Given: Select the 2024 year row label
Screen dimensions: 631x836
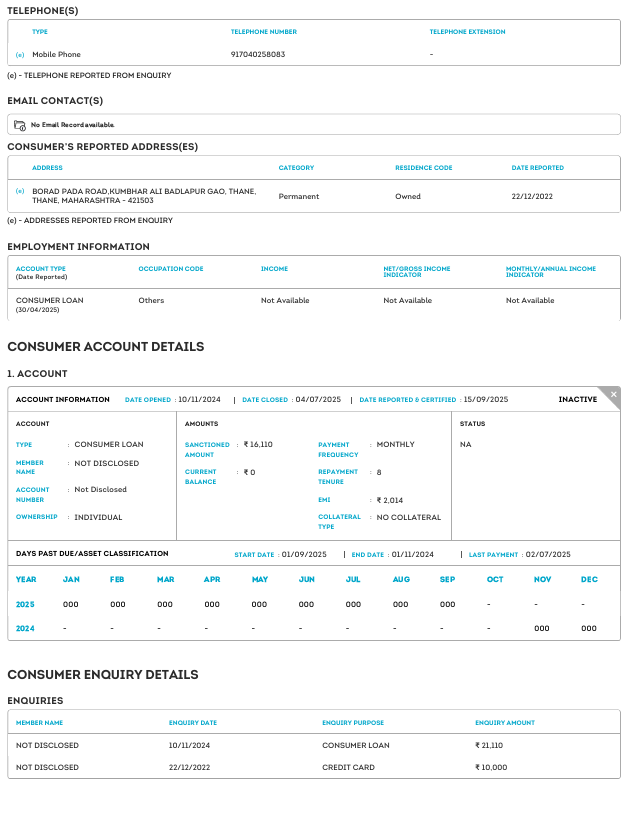Looking at the screenshot, I should point(25,628).
